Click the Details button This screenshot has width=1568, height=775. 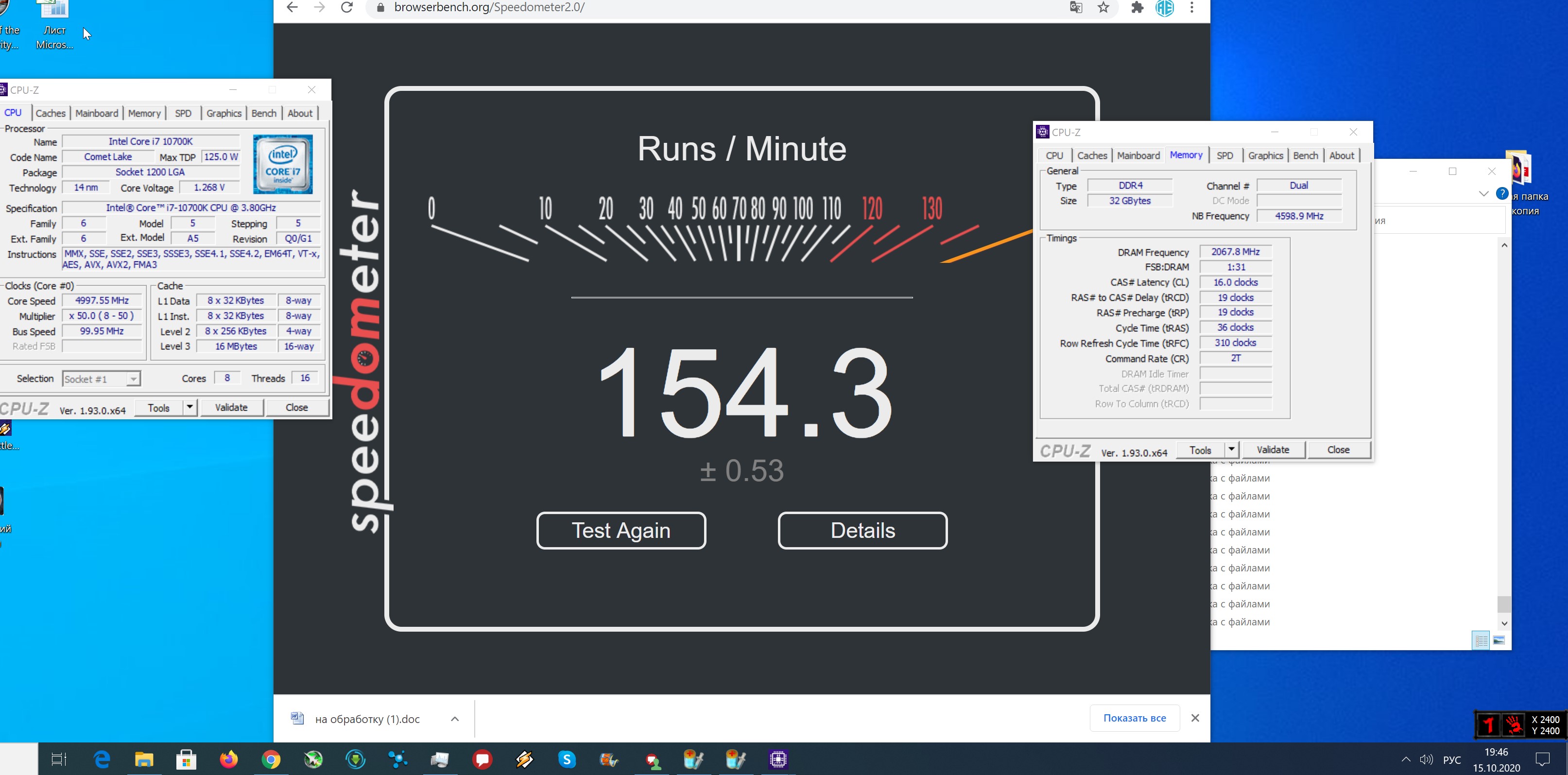[862, 530]
